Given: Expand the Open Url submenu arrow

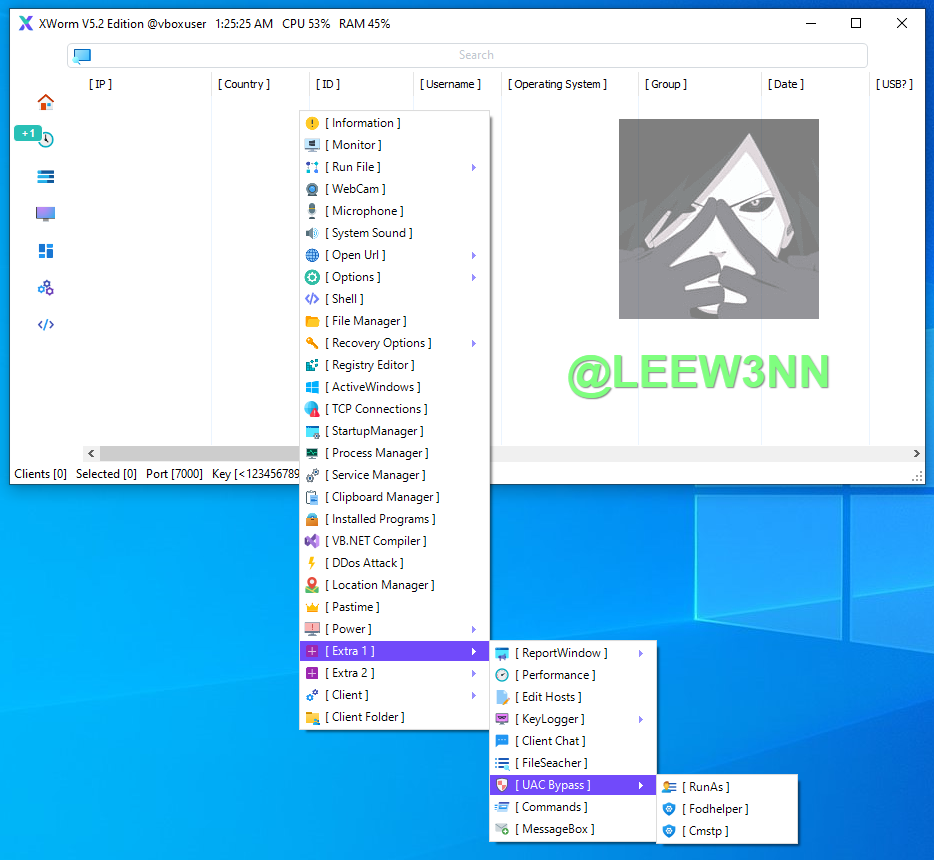Looking at the screenshot, I should (473, 255).
